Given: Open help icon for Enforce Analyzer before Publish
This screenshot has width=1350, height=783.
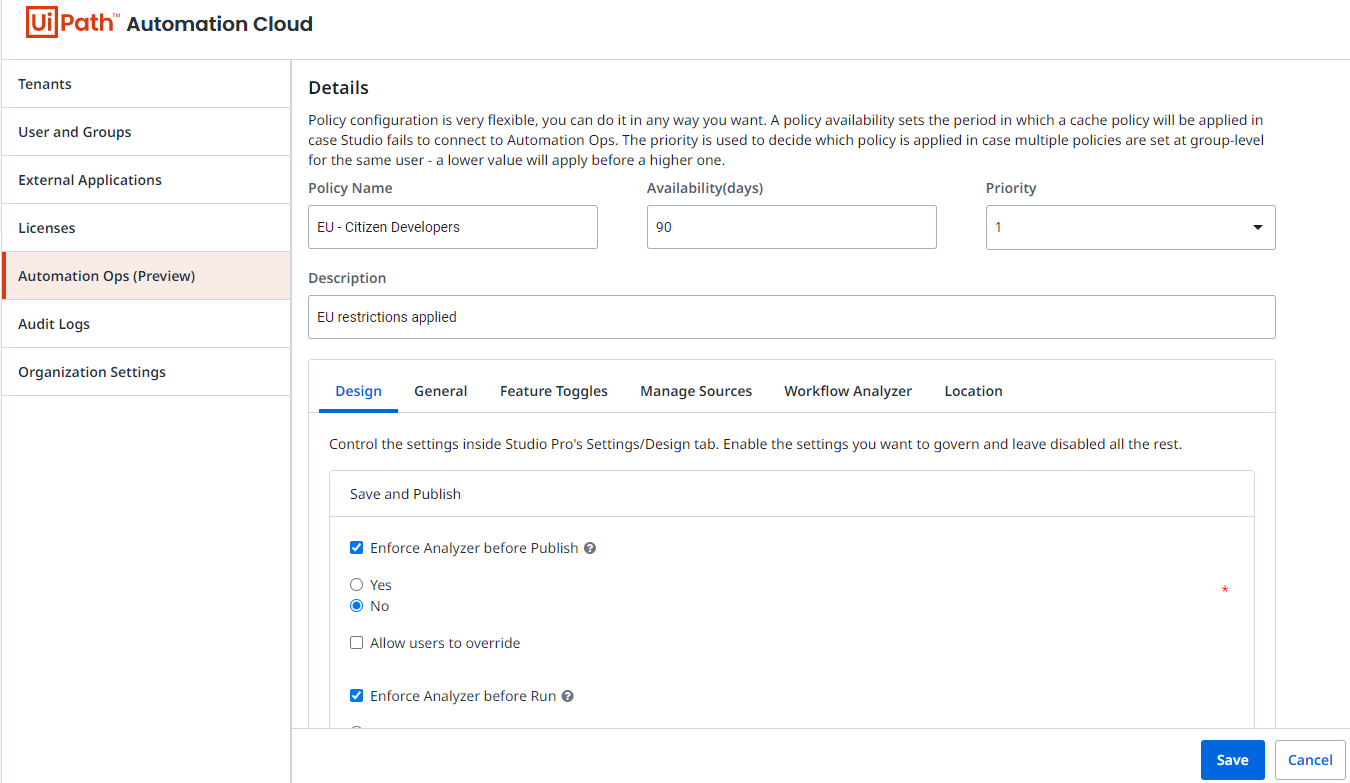Looking at the screenshot, I should tap(590, 548).
